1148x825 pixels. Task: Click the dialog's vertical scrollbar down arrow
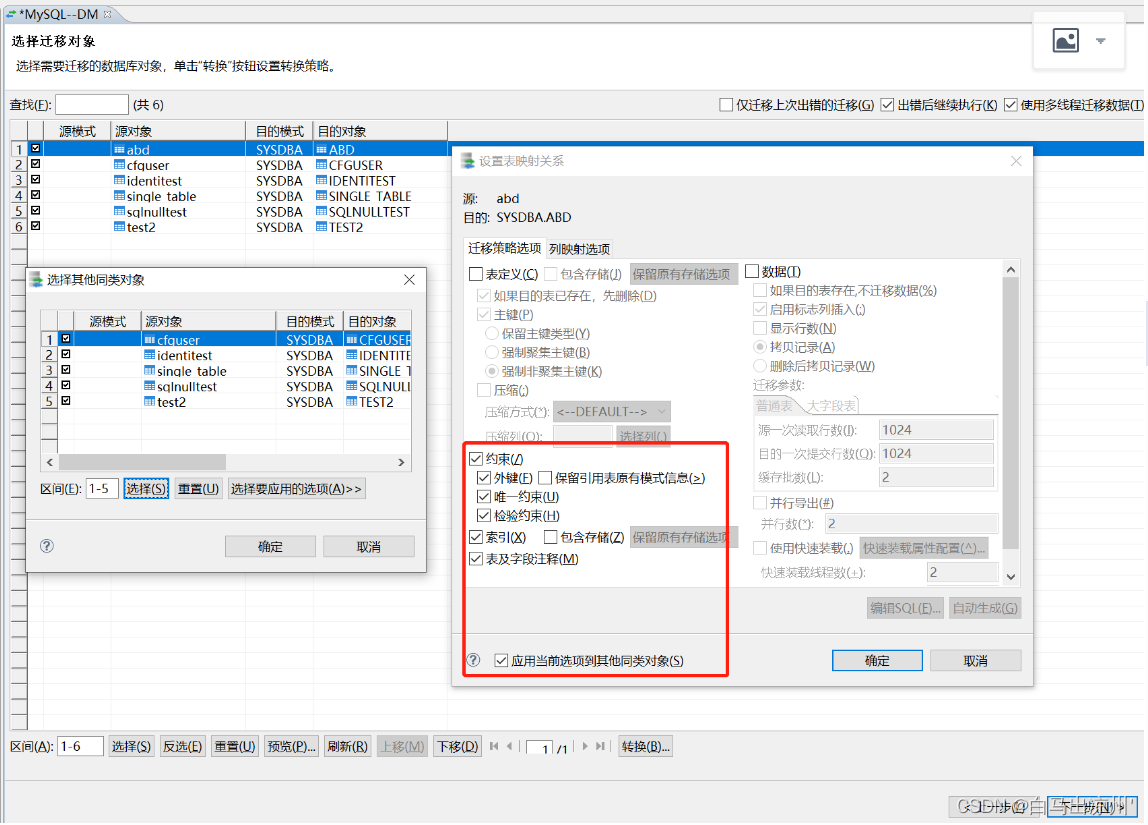[1010, 577]
